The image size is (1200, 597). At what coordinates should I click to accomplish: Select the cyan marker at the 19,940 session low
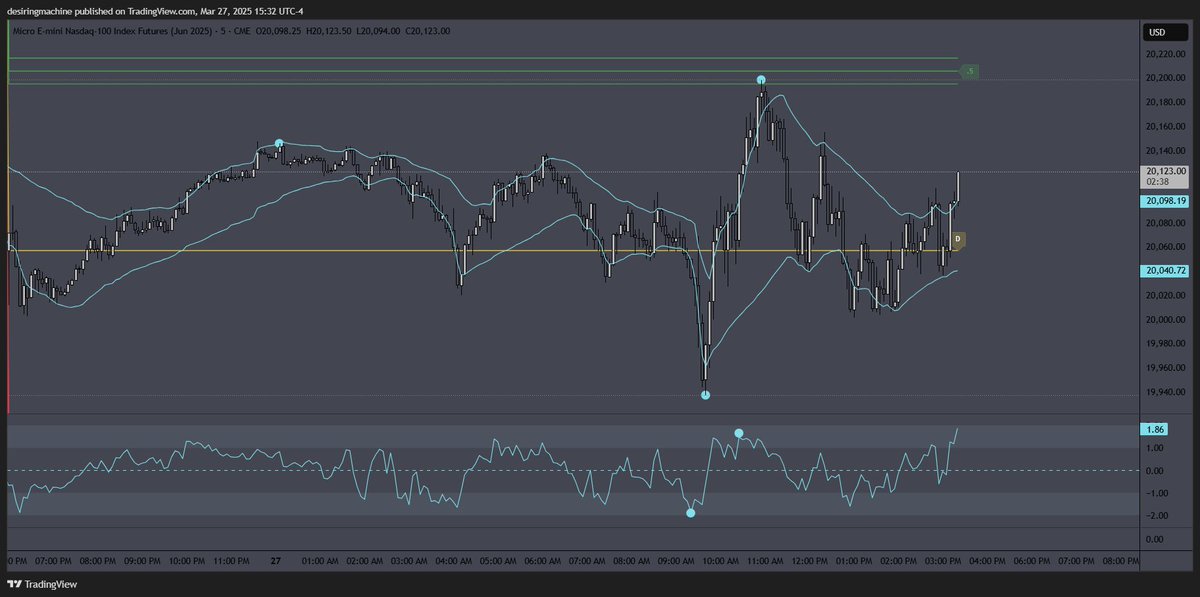(x=705, y=395)
